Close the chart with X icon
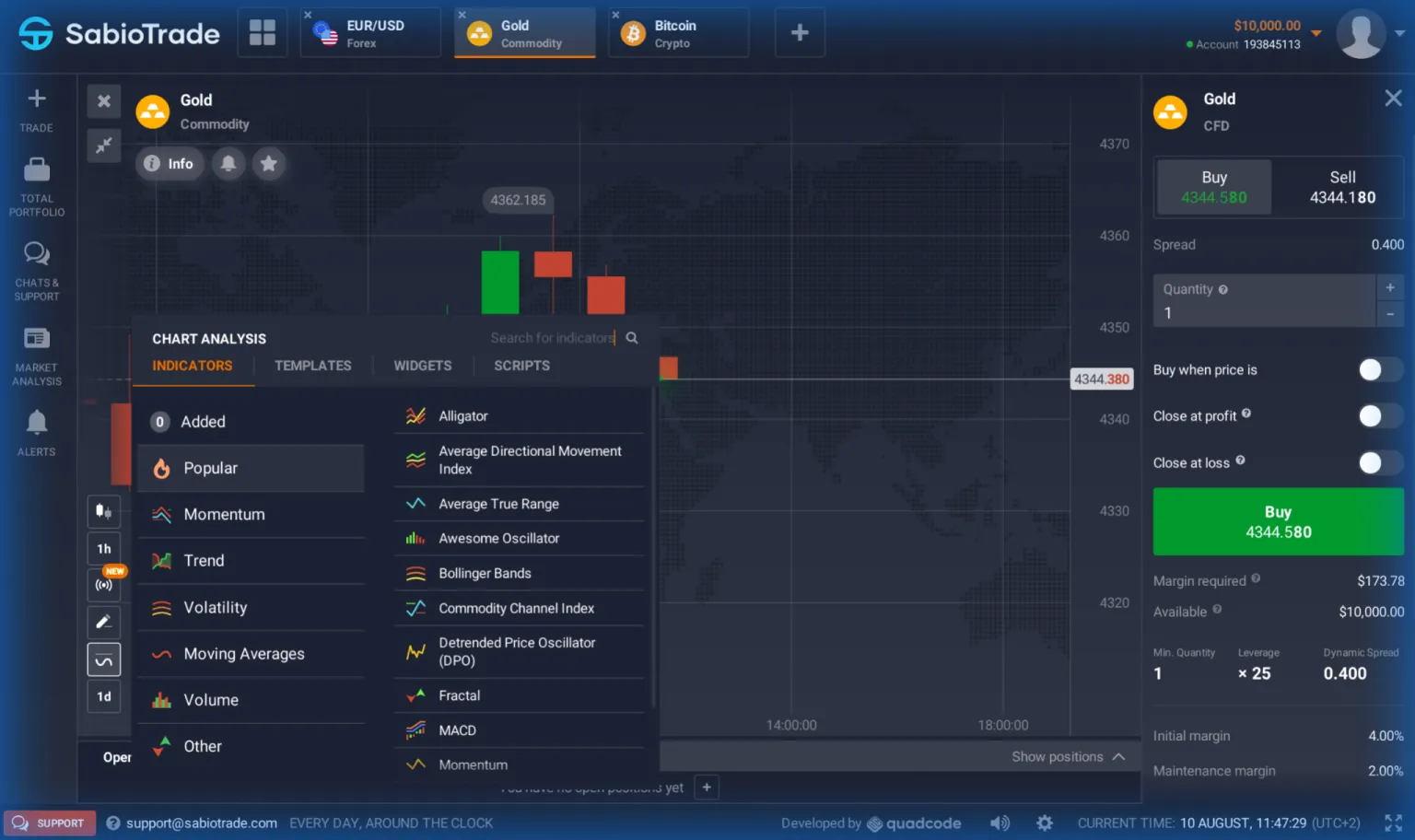This screenshot has width=1415, height=840. [x=104, y=101]
